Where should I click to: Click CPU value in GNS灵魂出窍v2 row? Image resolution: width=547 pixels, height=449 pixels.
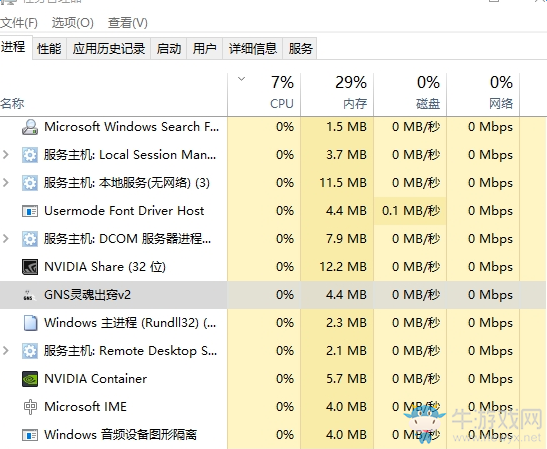[x=285, y=295]
